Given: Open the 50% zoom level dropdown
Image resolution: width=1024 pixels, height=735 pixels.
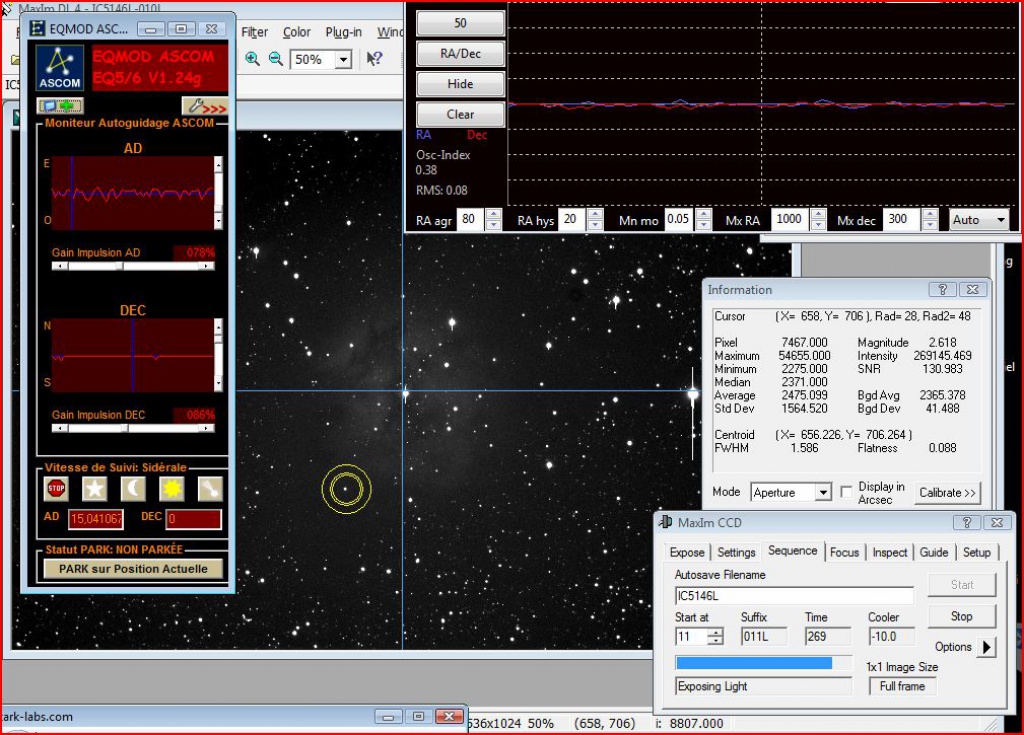Looking at the screenshot, I should point(343,60).
